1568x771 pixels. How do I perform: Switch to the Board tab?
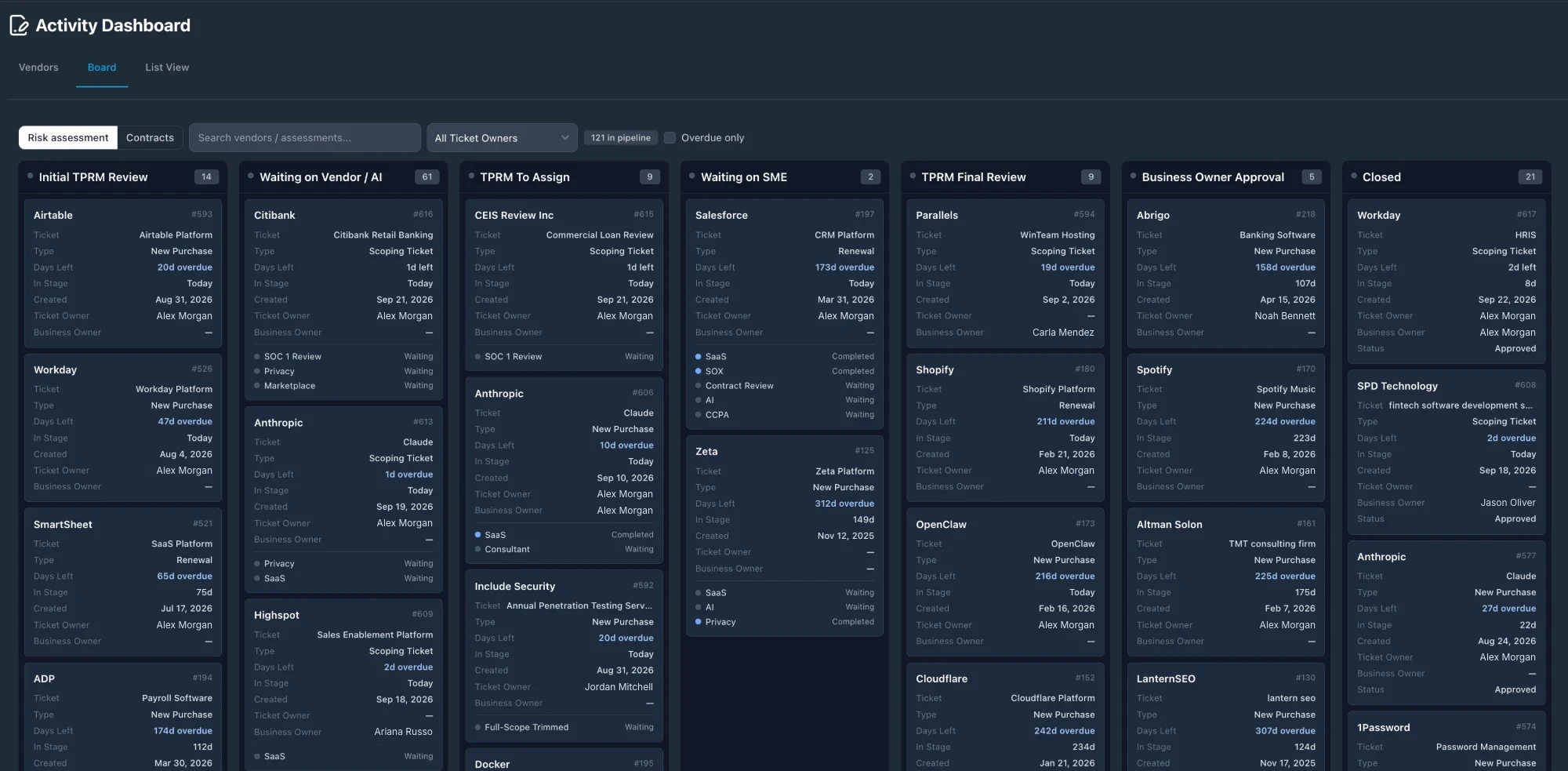(102, 67)
